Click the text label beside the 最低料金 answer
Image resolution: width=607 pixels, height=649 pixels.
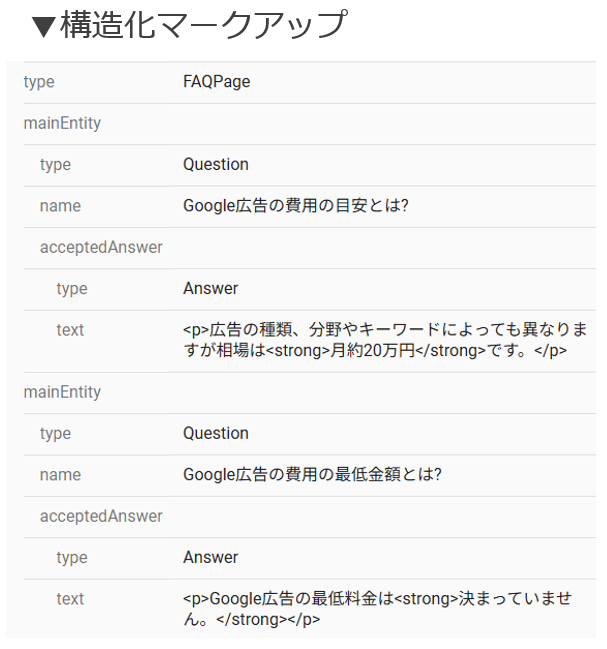click(70, 599)
